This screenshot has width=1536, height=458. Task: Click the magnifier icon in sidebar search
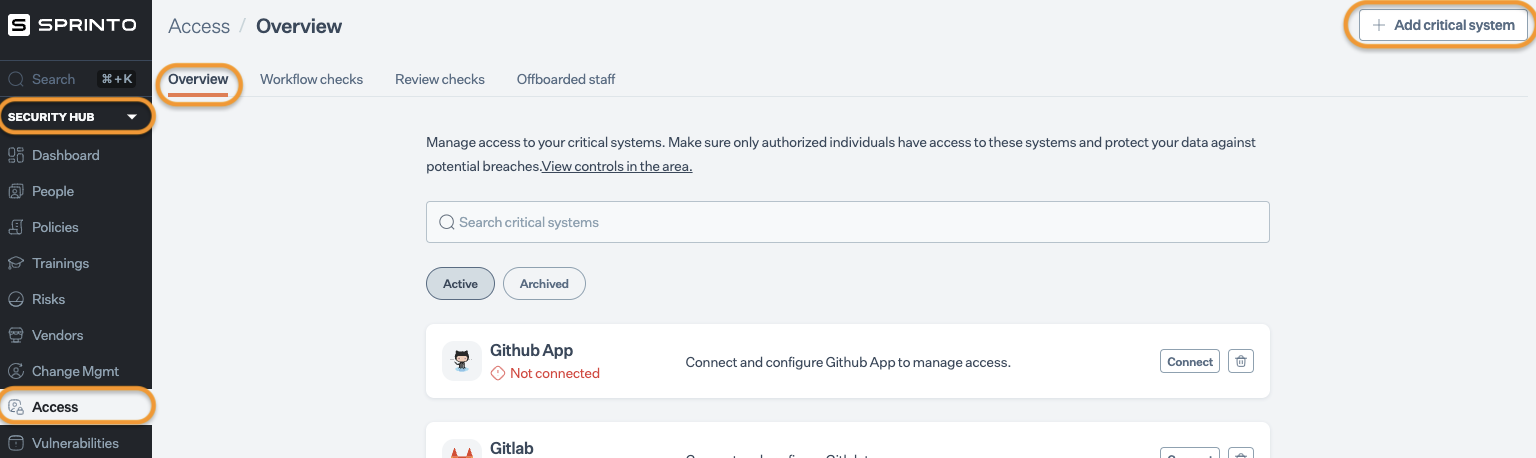point(16,79)
